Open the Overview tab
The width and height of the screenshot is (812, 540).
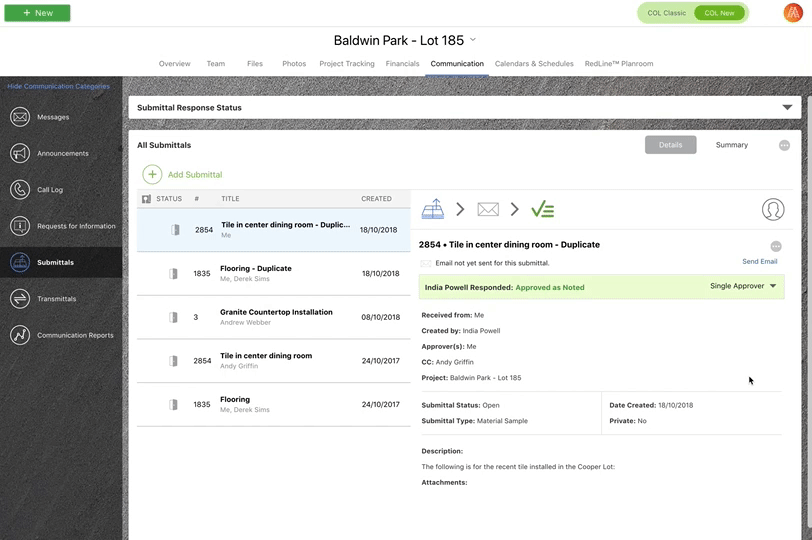point(175,64)
